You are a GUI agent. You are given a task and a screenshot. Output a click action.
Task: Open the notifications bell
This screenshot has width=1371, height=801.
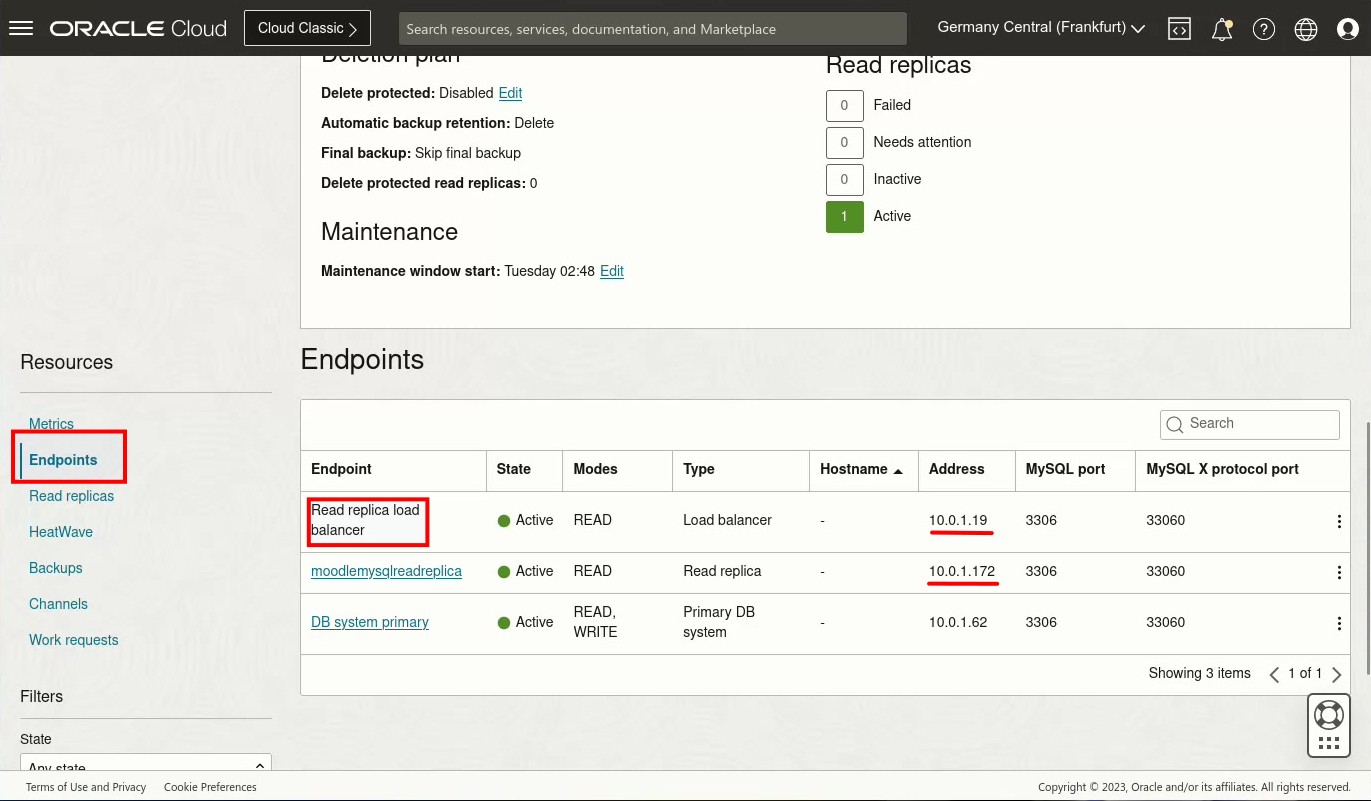[x=1221, y=29]
